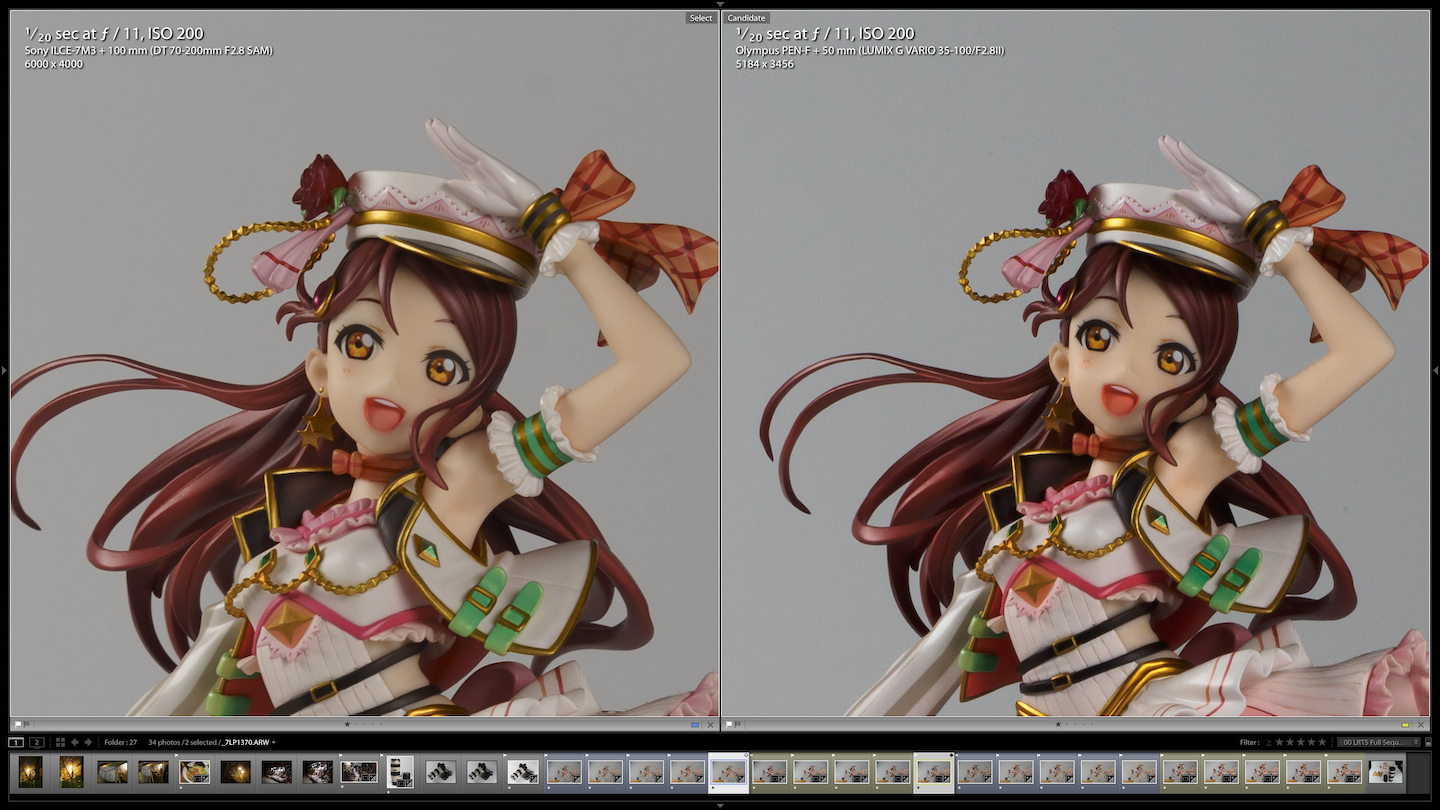Click the Olympus PEN-F info overlay text
The image size is (1440, 810).
point(870,50)
